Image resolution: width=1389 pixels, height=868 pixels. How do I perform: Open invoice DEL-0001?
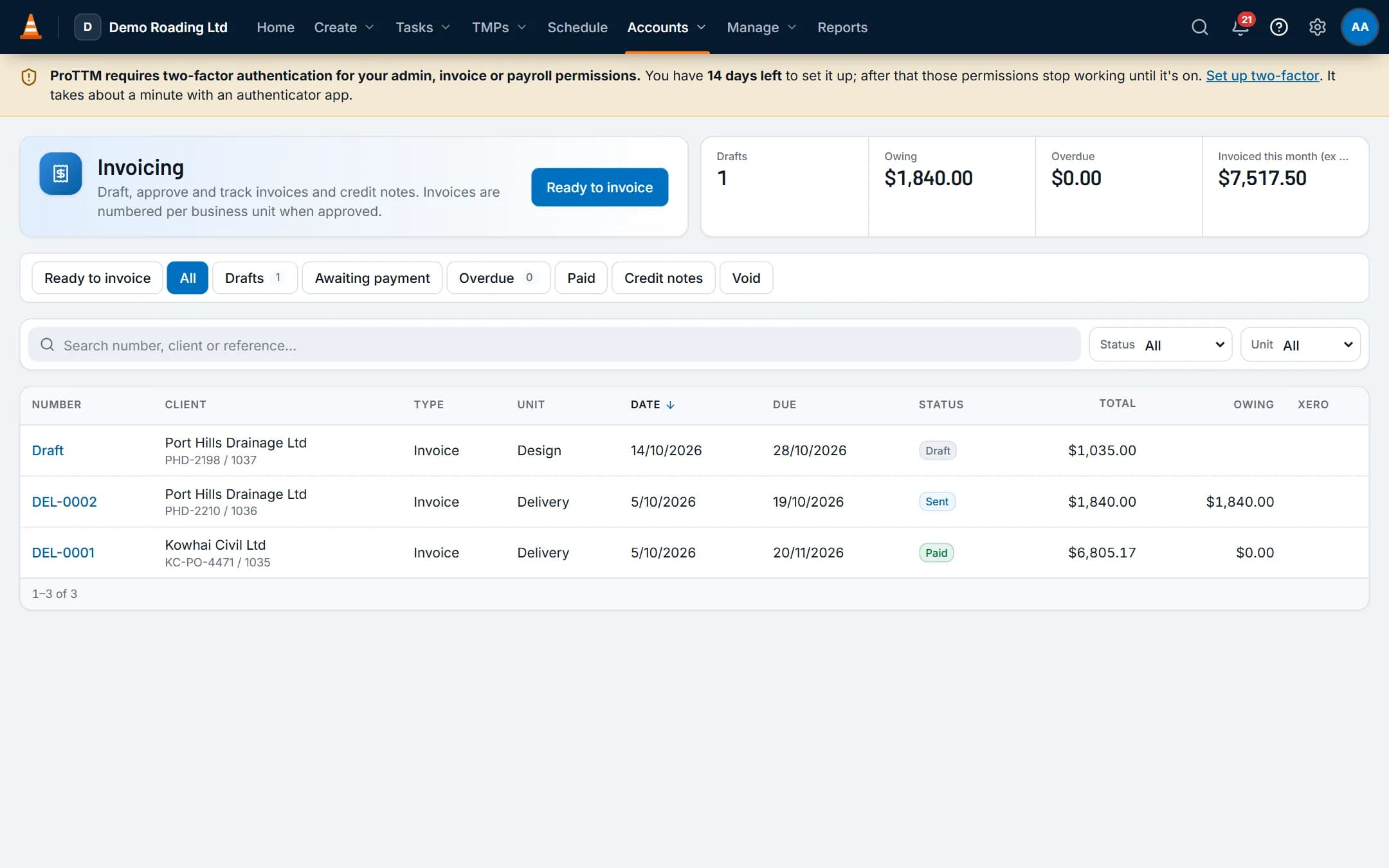63,552
